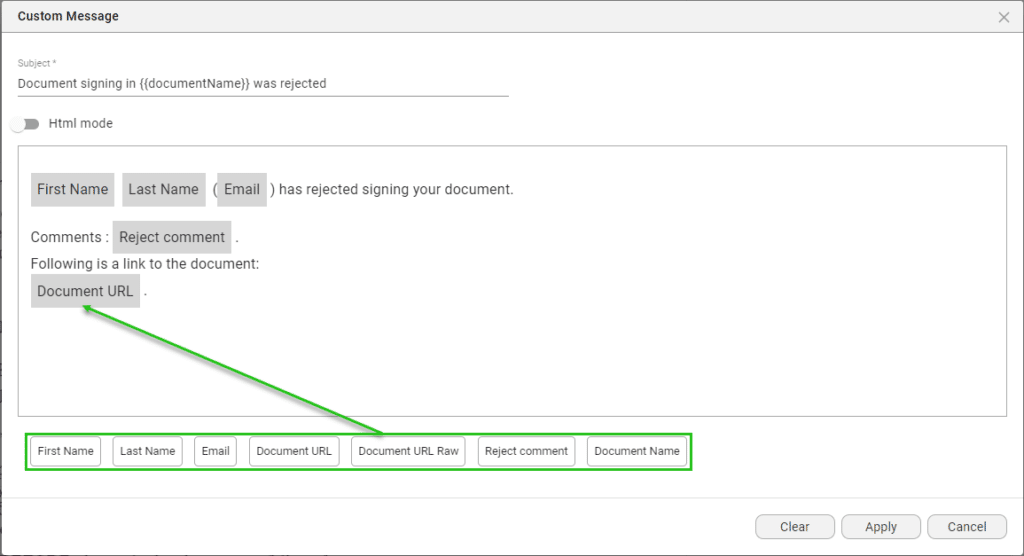Viewport: 1024px width, 556px height.
Task: Insert Document Name placeholder button
Action: click(x=636, y=451)
